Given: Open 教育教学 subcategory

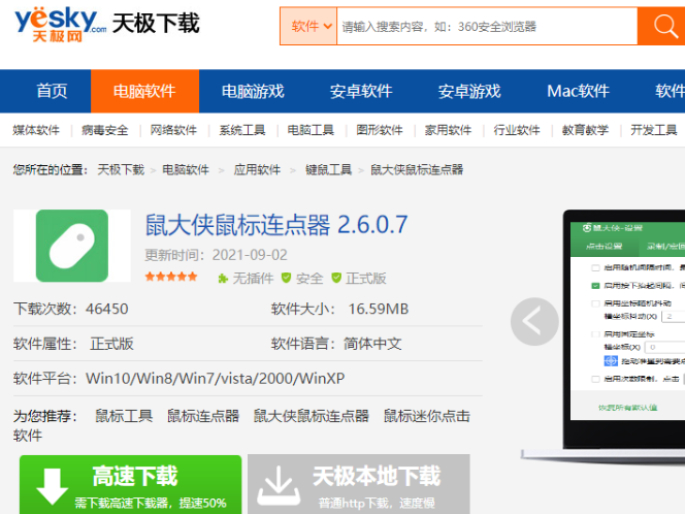Looking at the screenshot, I should (585, 130).
